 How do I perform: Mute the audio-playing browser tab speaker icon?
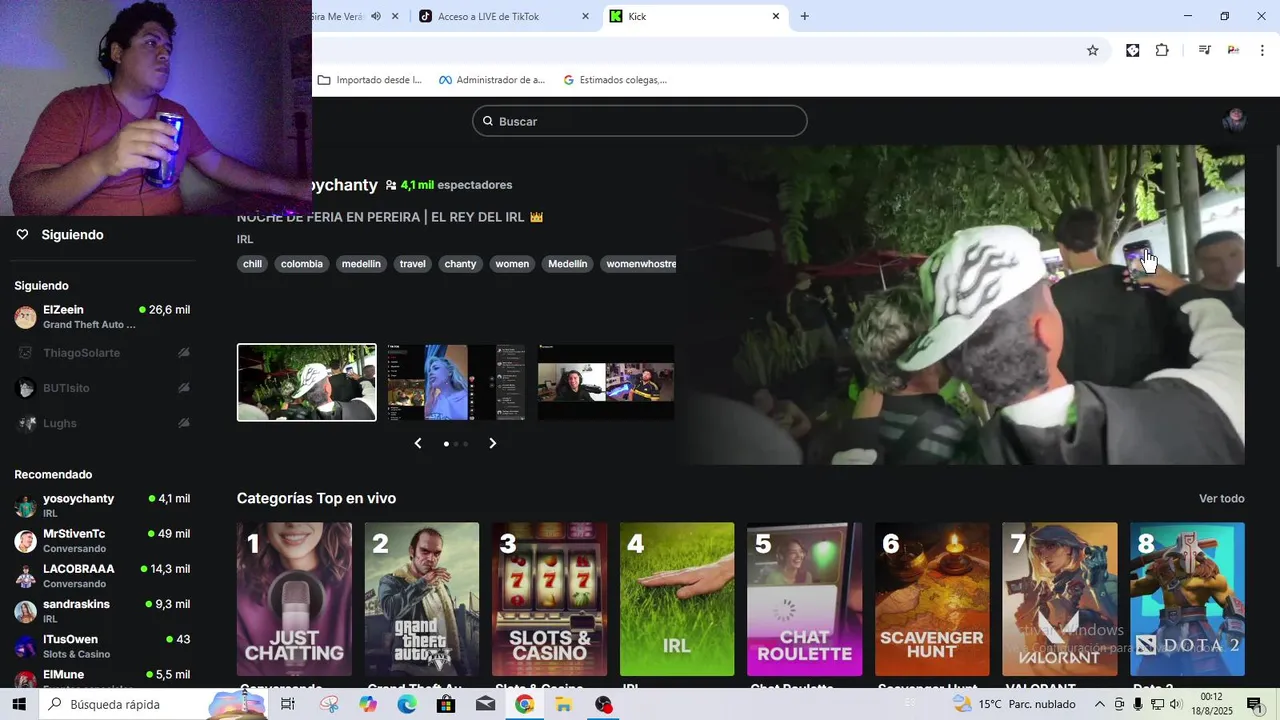375,16
